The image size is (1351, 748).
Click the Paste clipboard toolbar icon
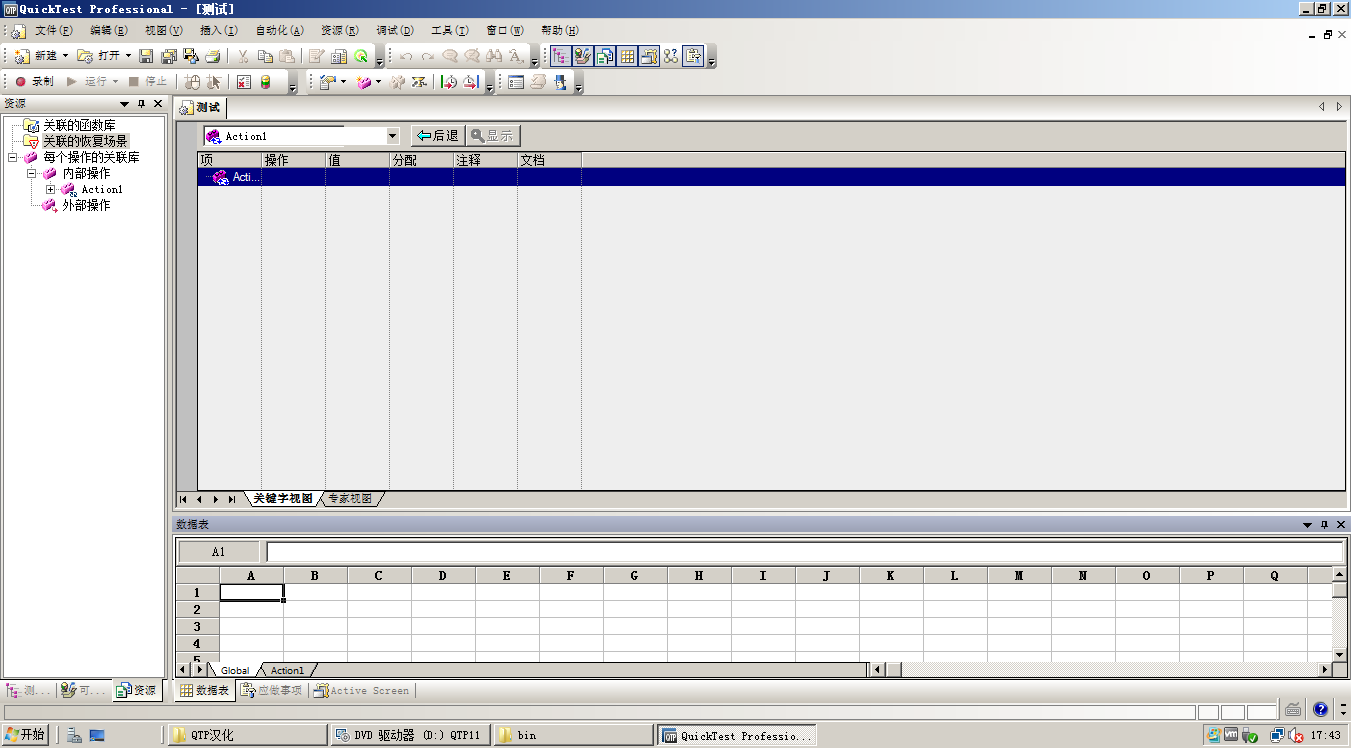[x=287, y=56]
